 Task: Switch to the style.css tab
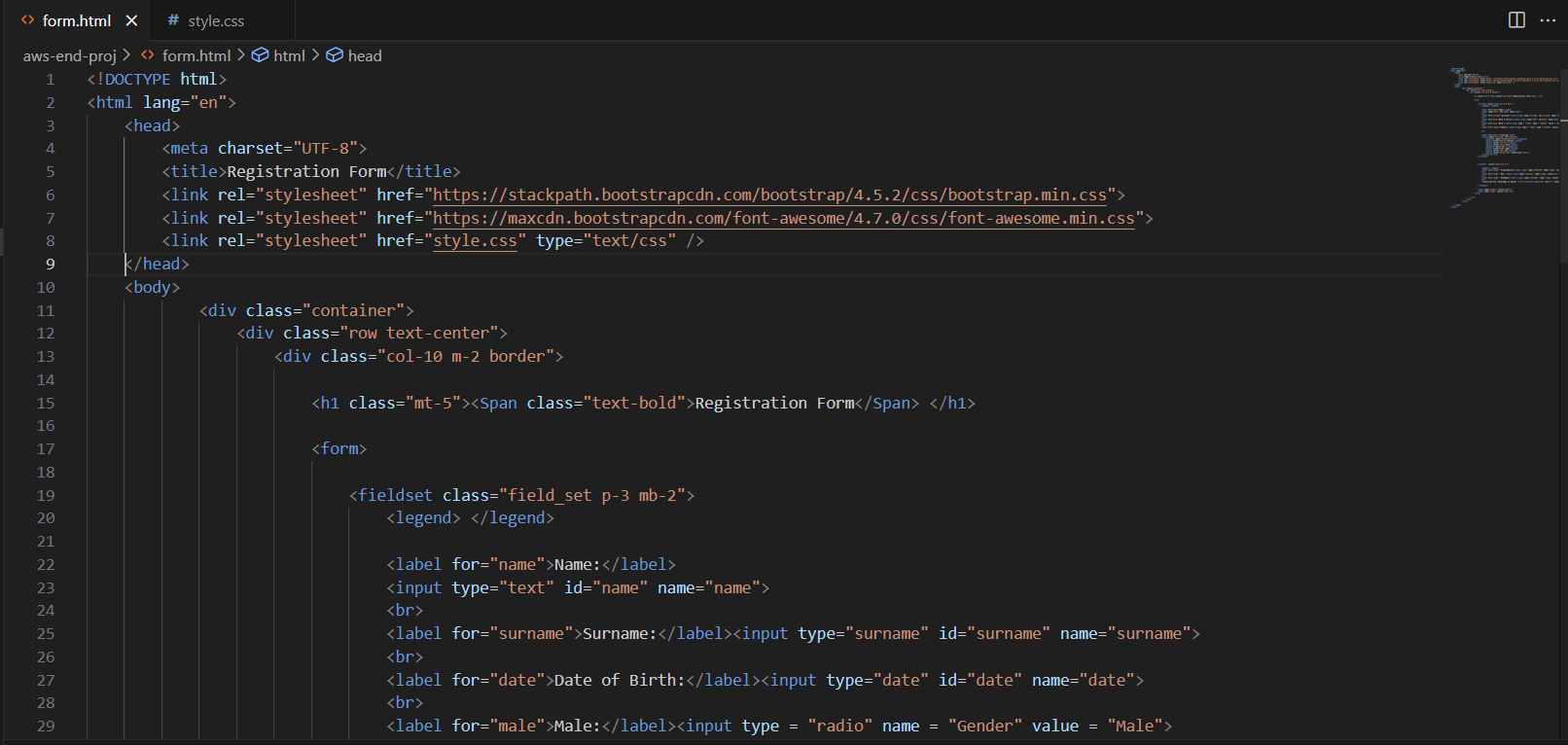216,20
